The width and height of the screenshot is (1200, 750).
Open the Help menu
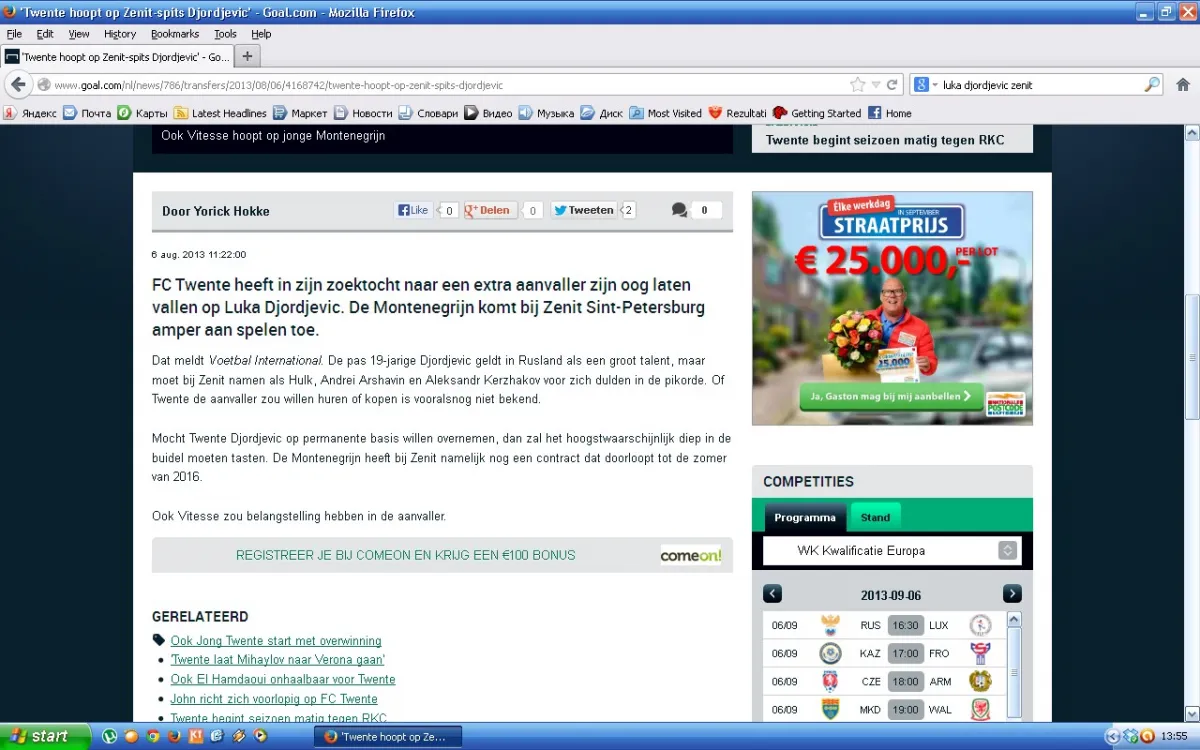[x=261, y=34]
